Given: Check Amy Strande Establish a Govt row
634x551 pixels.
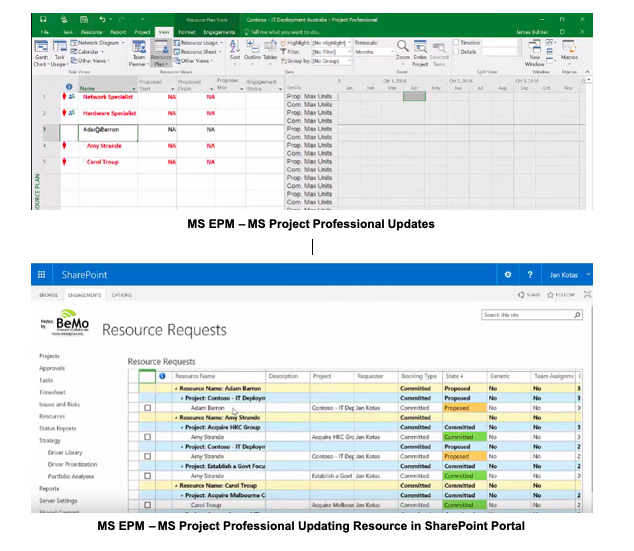Looking at the screenshot, I should (148, 476).
